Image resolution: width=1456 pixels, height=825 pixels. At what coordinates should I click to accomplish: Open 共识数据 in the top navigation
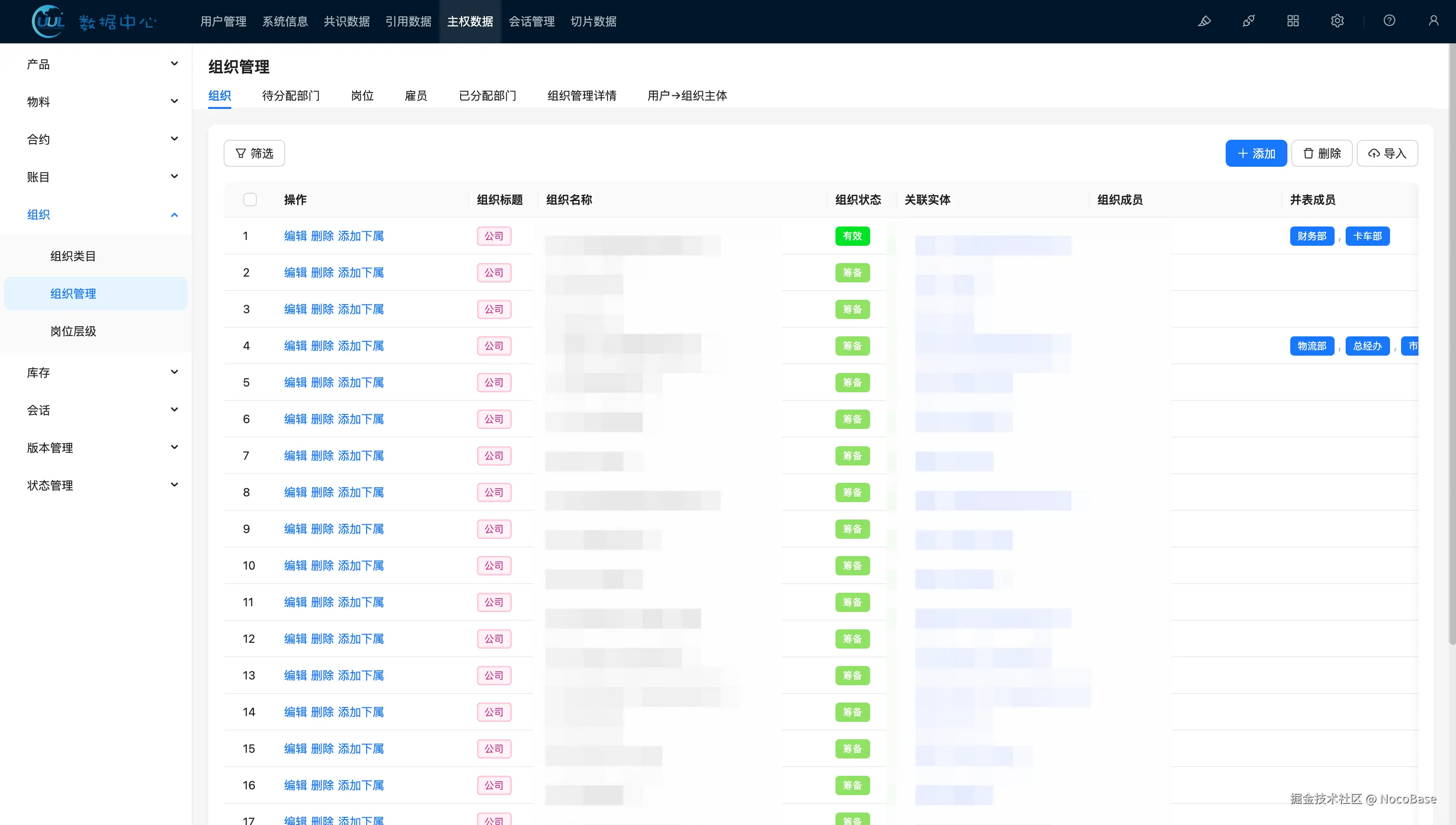[347, 22]
